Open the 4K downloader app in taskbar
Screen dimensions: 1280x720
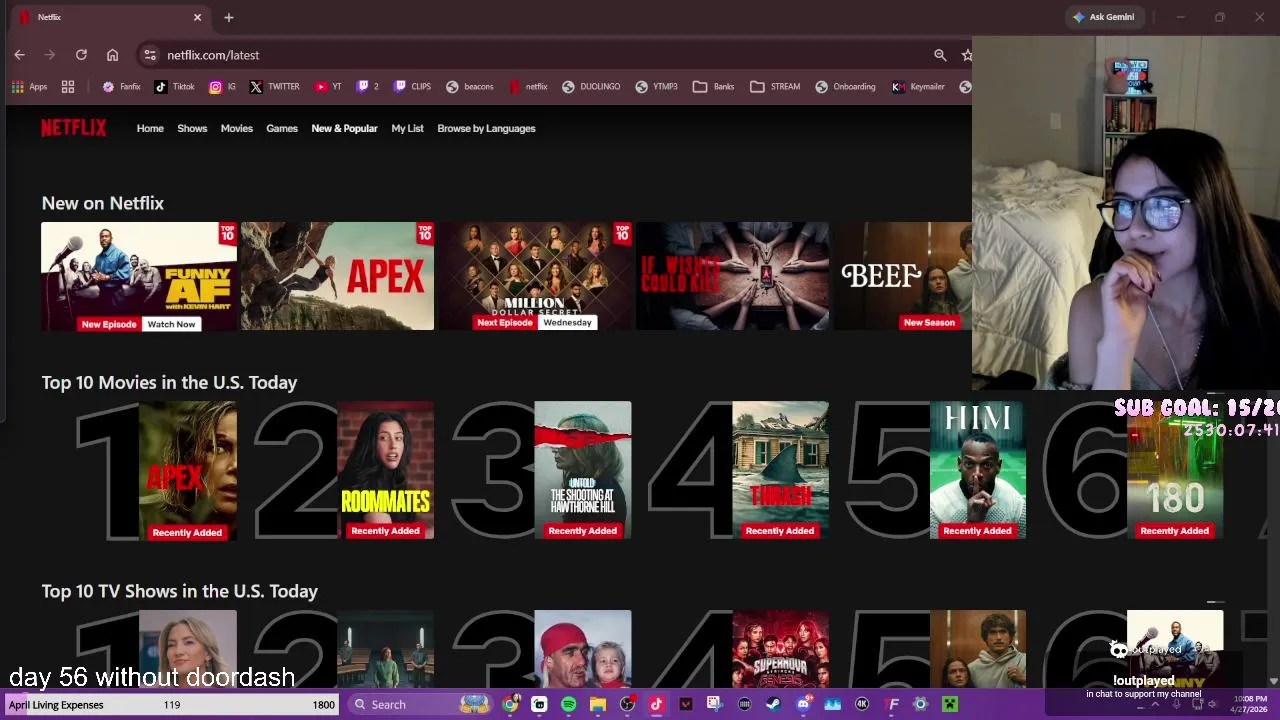(862, 704)
